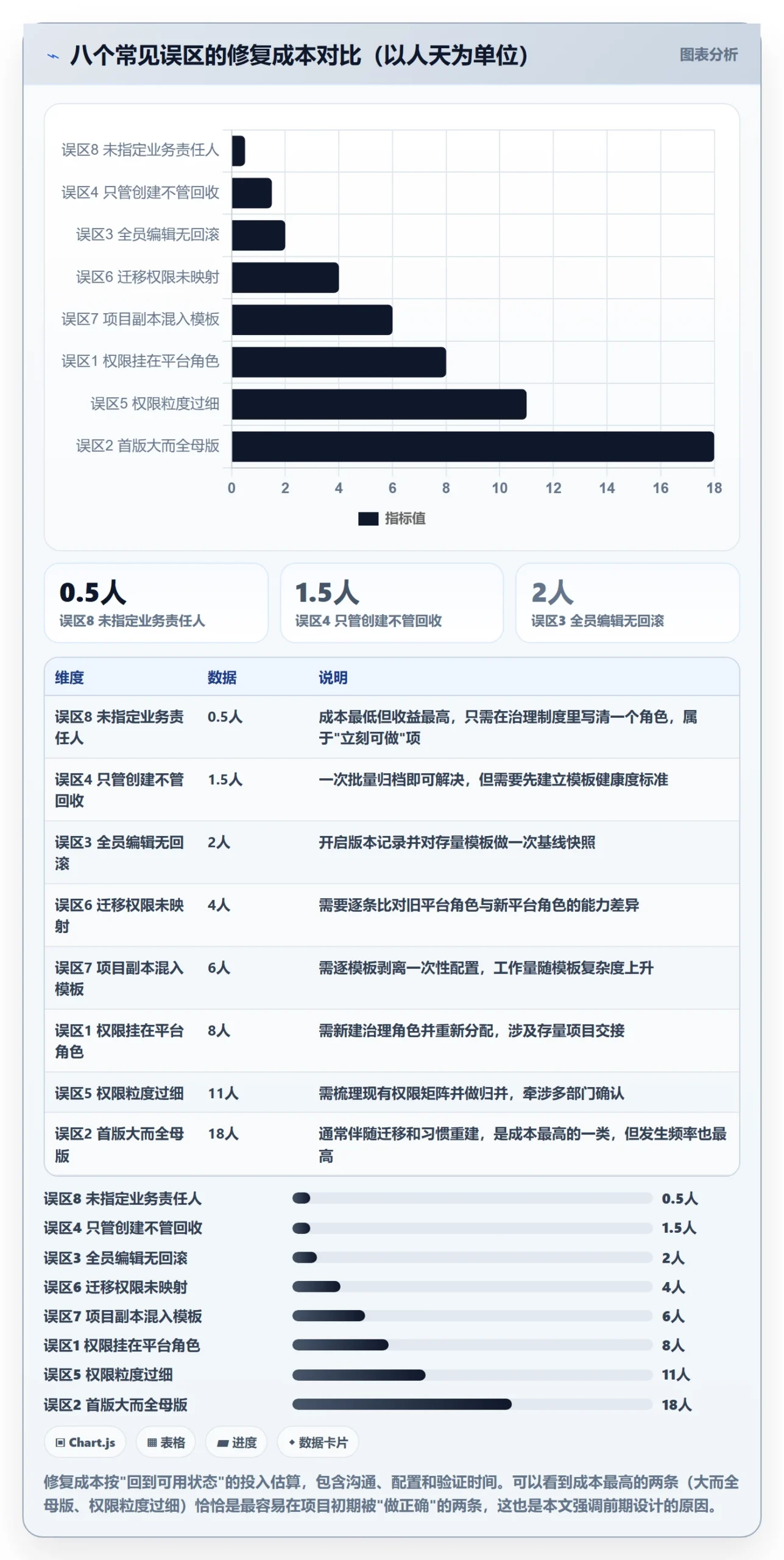
Task: Click the table cell 误区7 项目副本混入模板
Action: pos(119,978)
